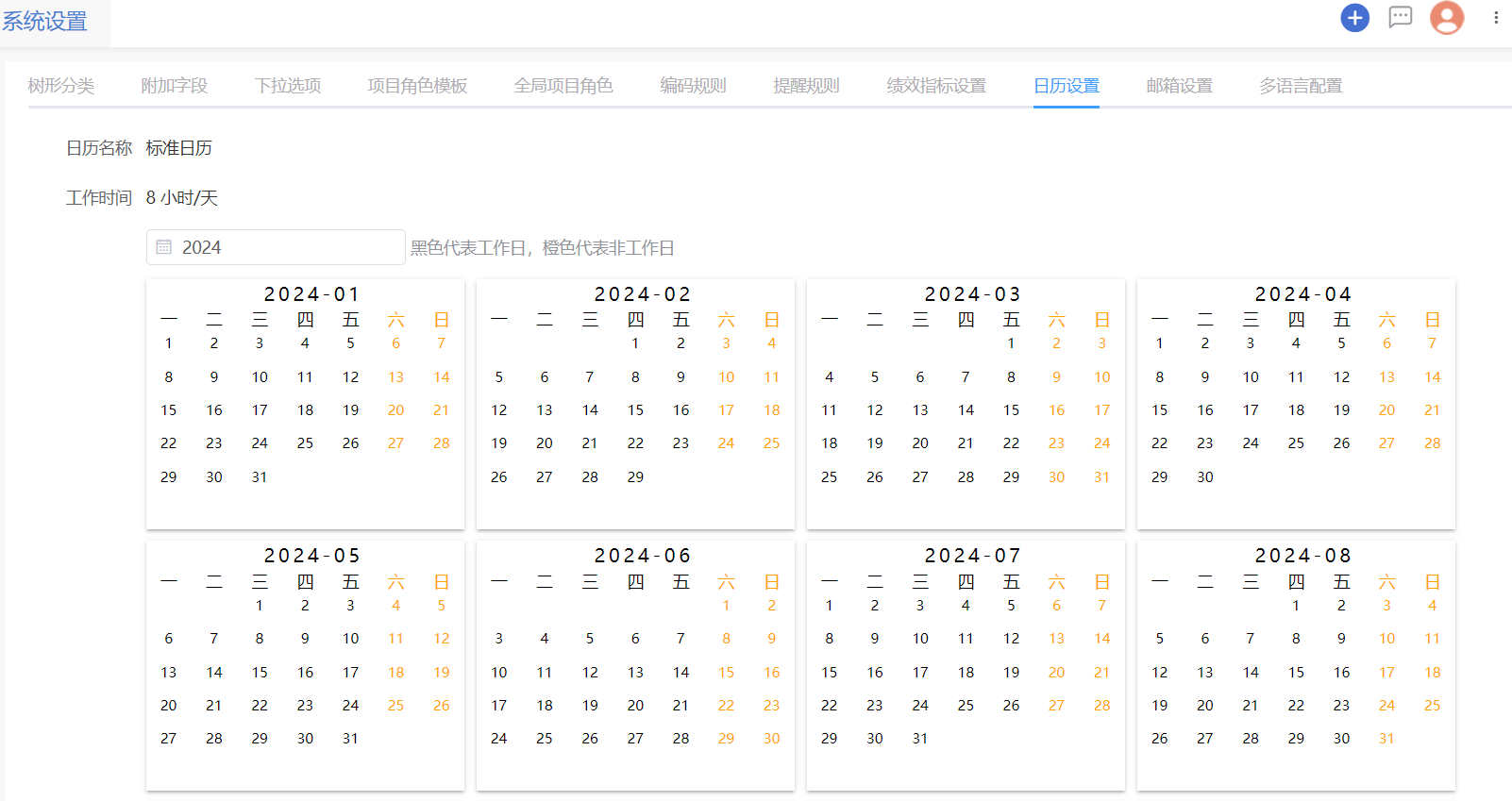Go to the 项目角色模板 tab
1512x801 pixels.
tap(417, 86)
